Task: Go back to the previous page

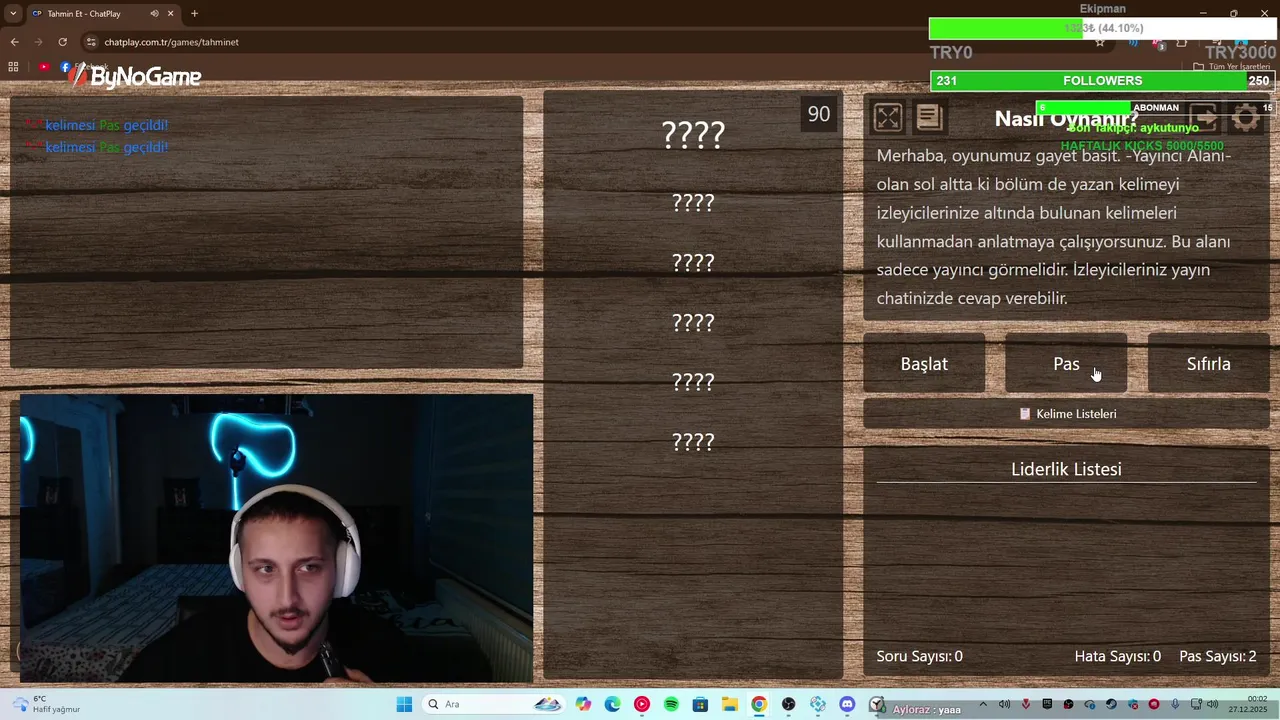Action: pos(14,42)
